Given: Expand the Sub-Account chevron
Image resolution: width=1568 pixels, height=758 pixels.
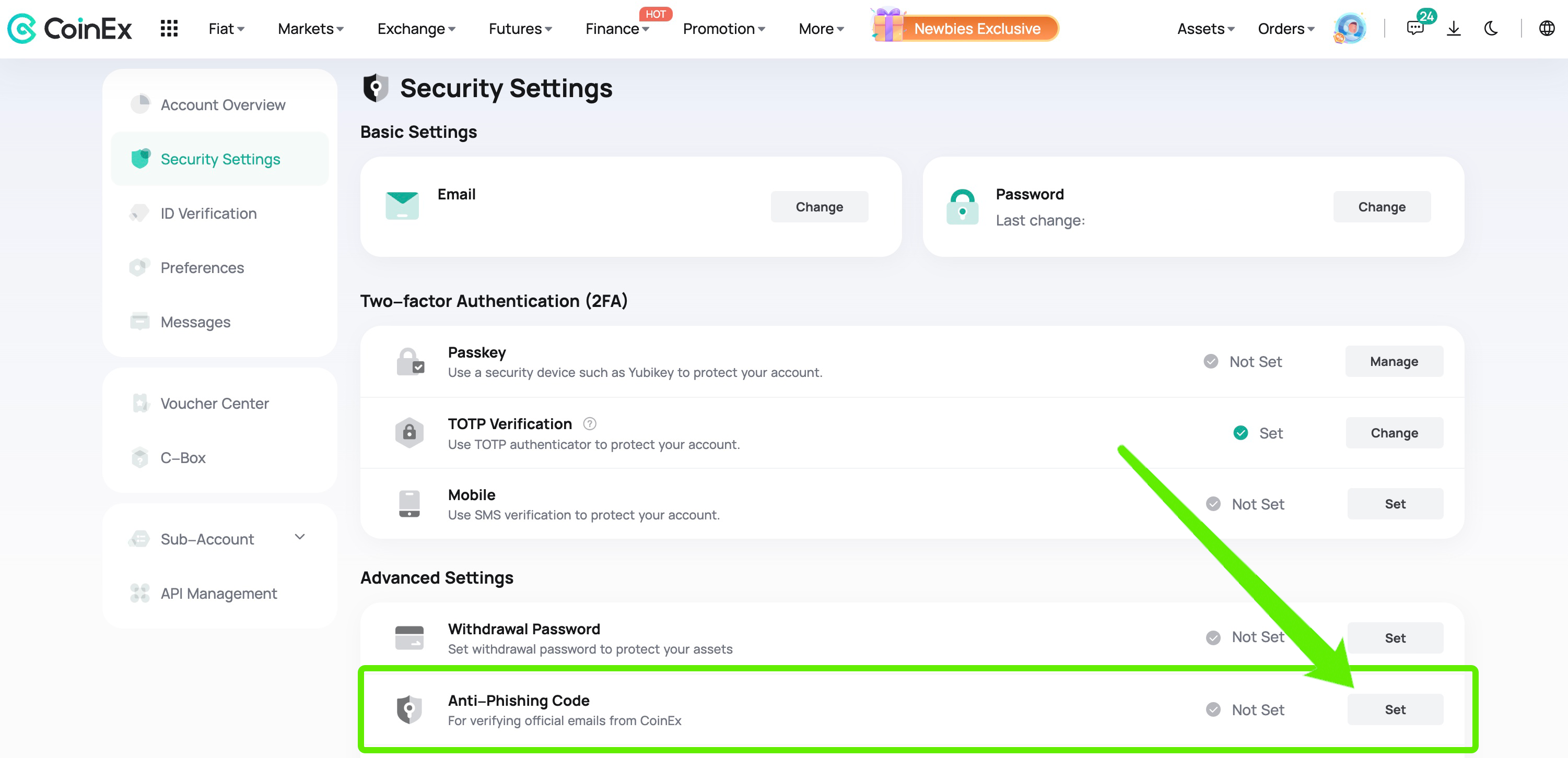Looking at the screenshot, I should [x=299, y=537].
